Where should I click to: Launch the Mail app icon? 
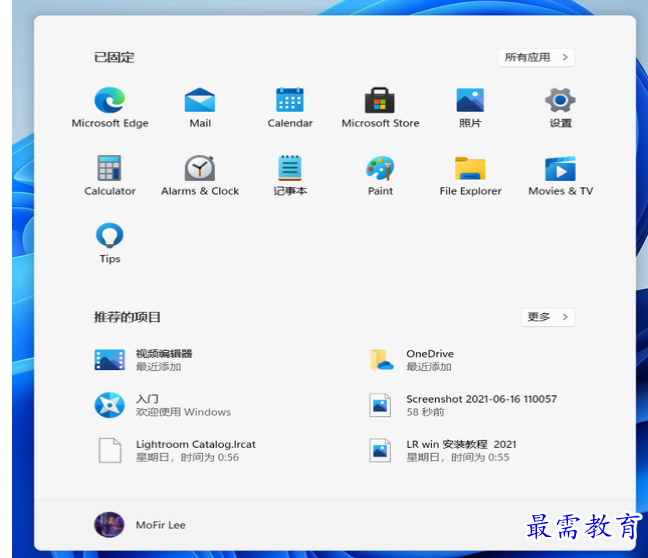pos(200,100)
